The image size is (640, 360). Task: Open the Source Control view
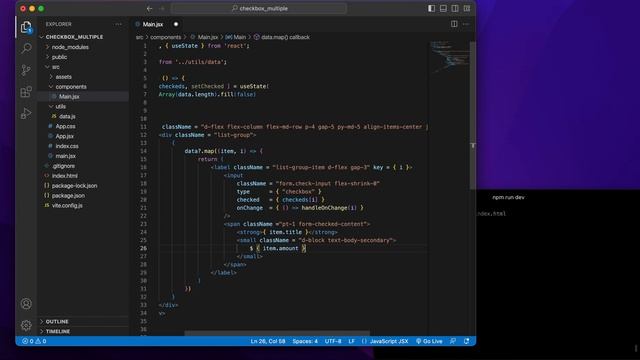[x=26, y=70]
